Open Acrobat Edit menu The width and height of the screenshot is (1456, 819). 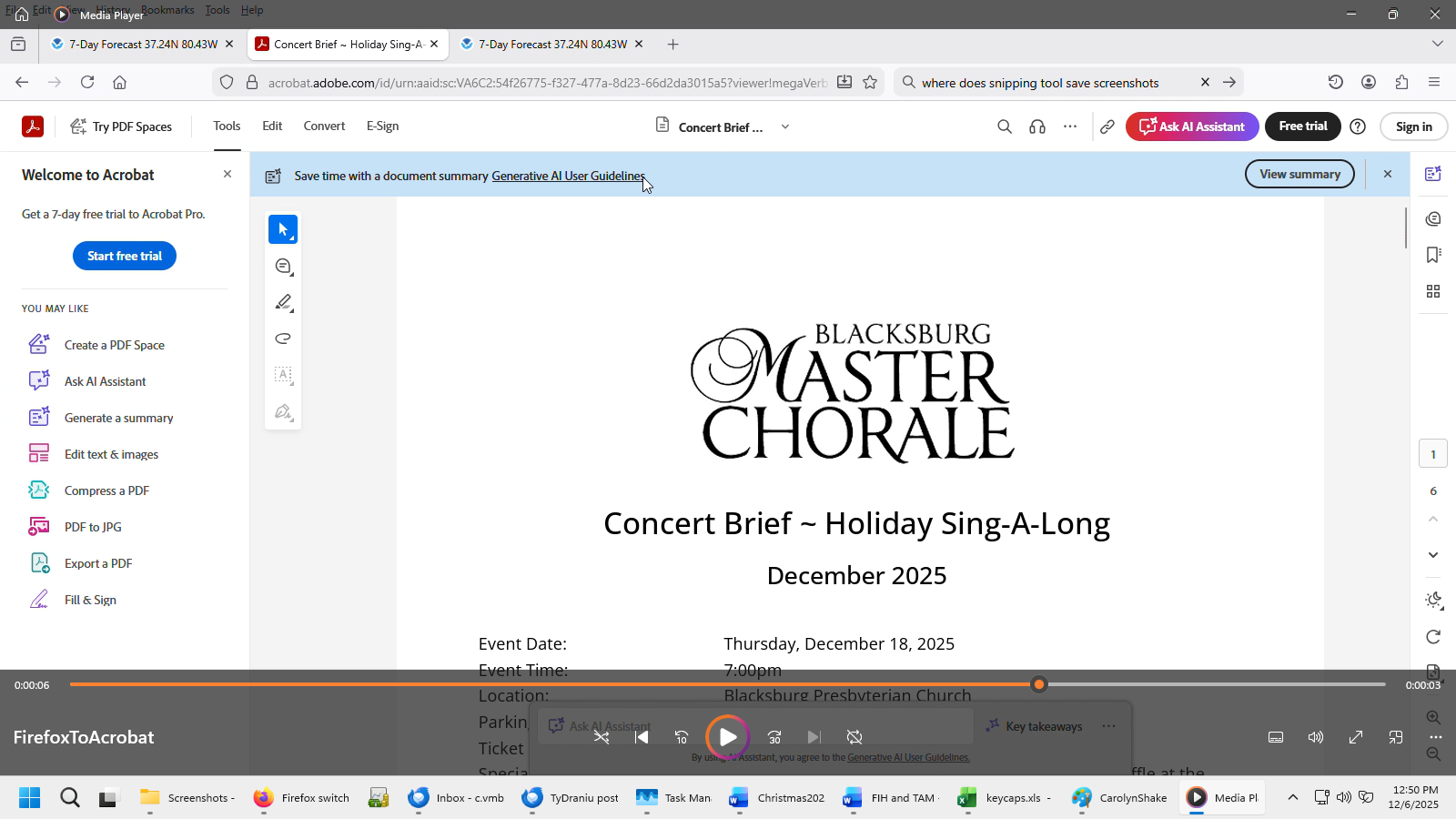272,126
